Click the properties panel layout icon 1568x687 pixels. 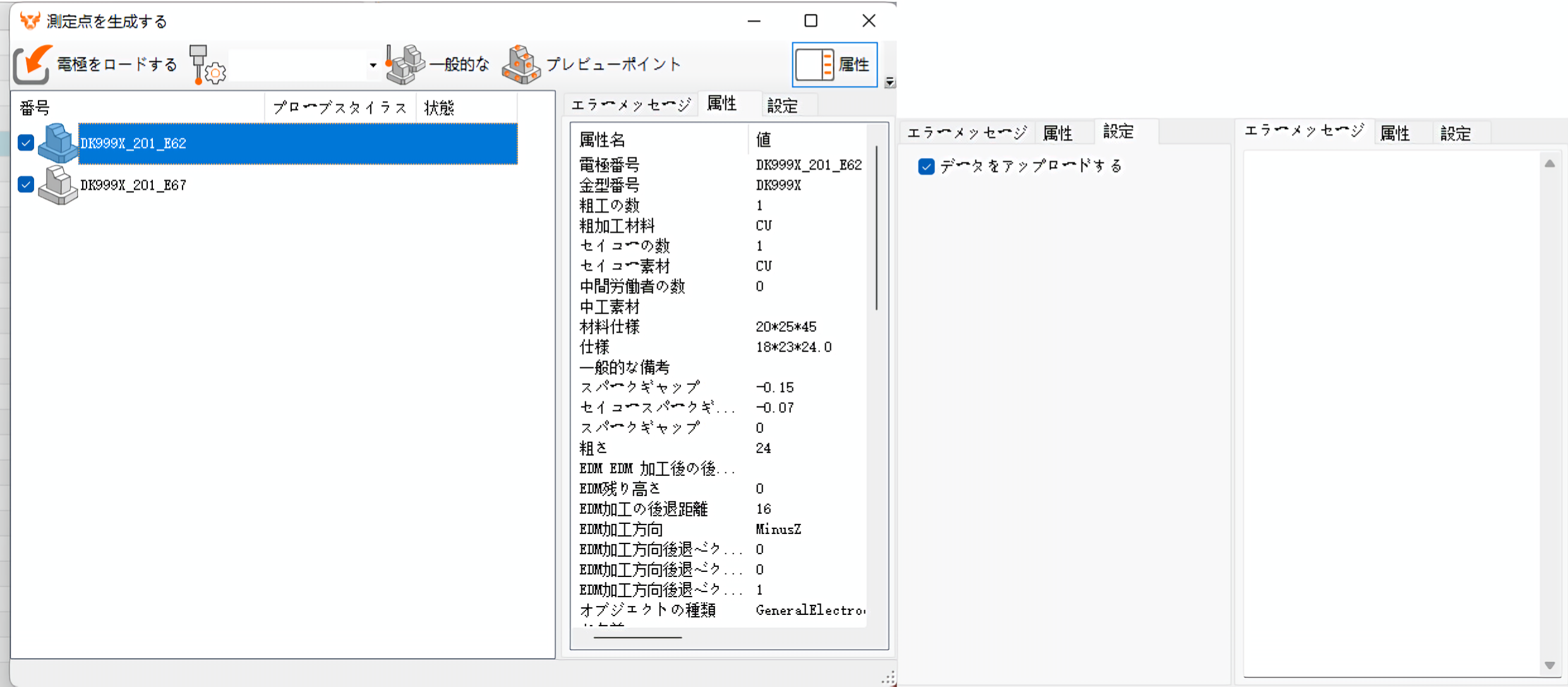coord(815,64)
